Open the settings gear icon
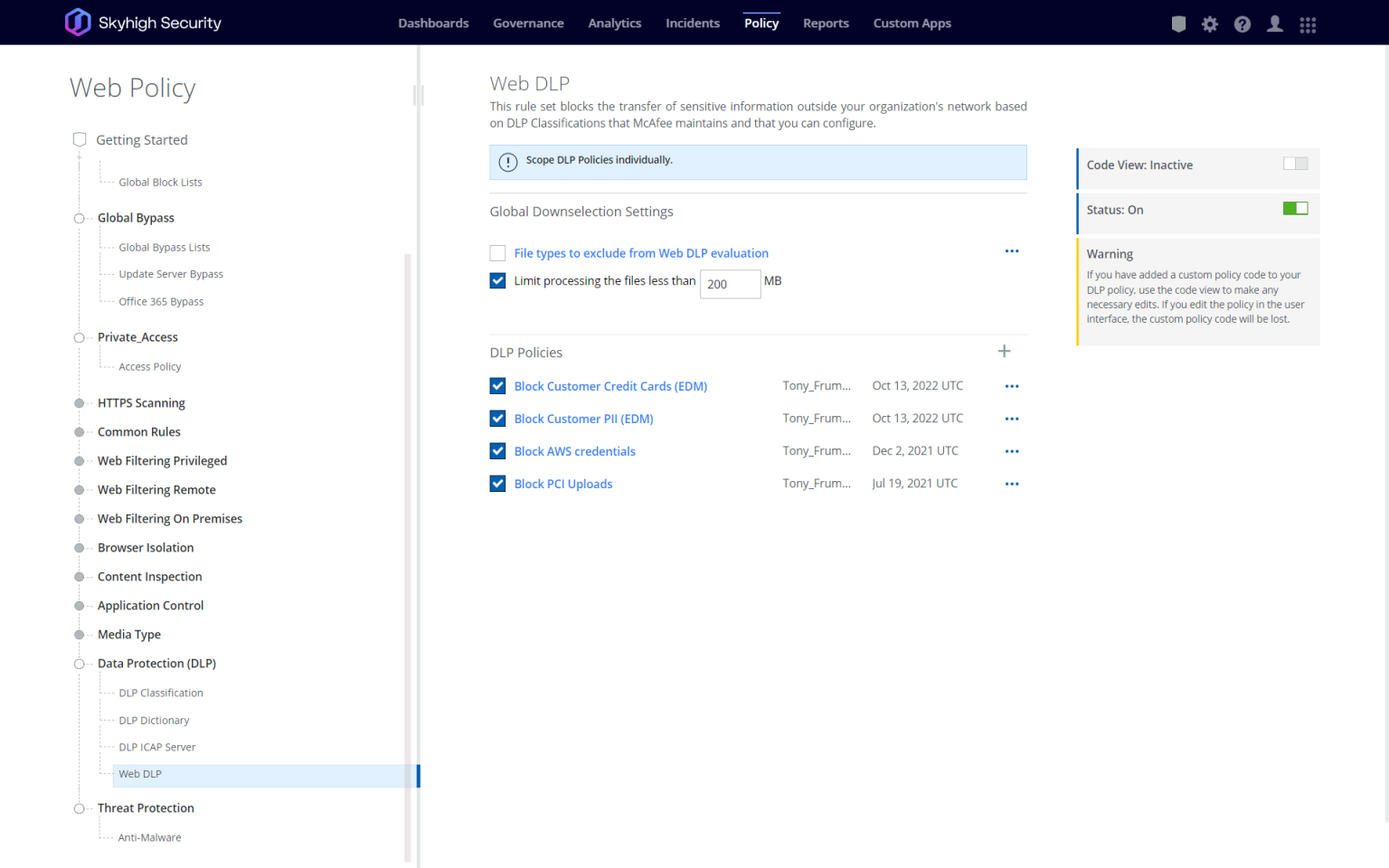The image size is (1389, 868). click(x=1210, y=24)
